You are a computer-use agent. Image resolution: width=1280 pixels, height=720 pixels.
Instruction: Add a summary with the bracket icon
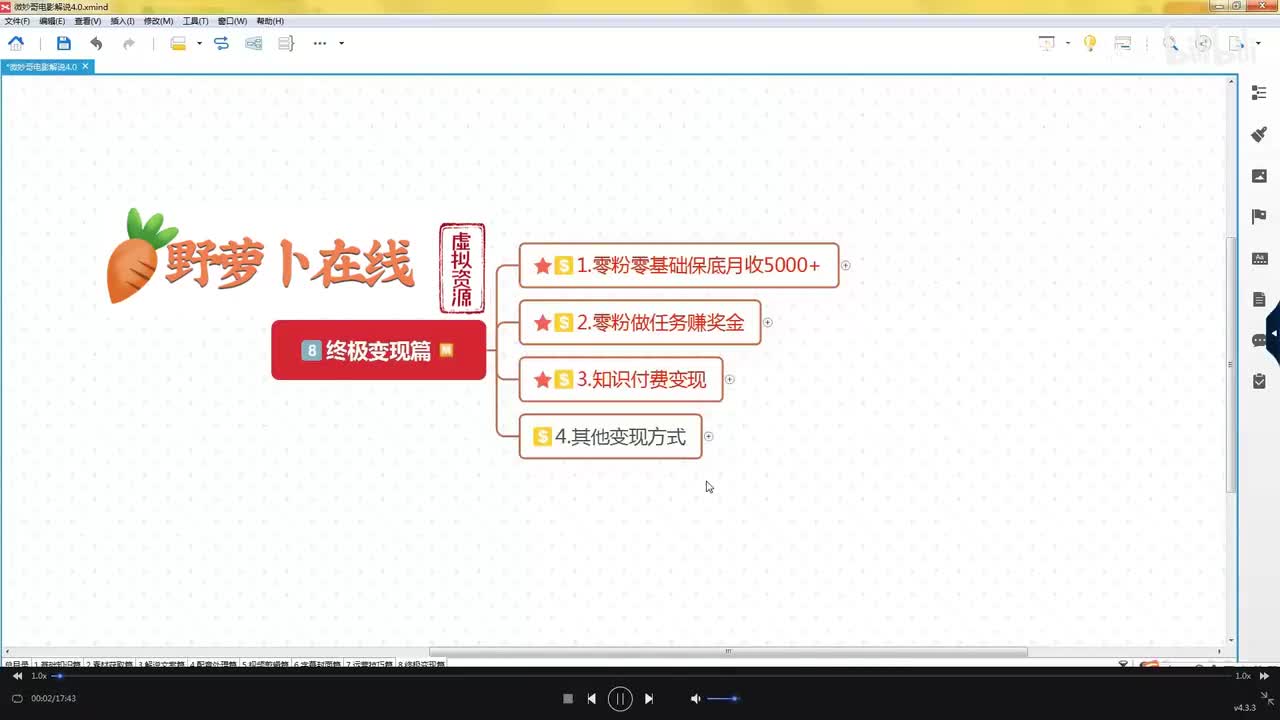286,43
